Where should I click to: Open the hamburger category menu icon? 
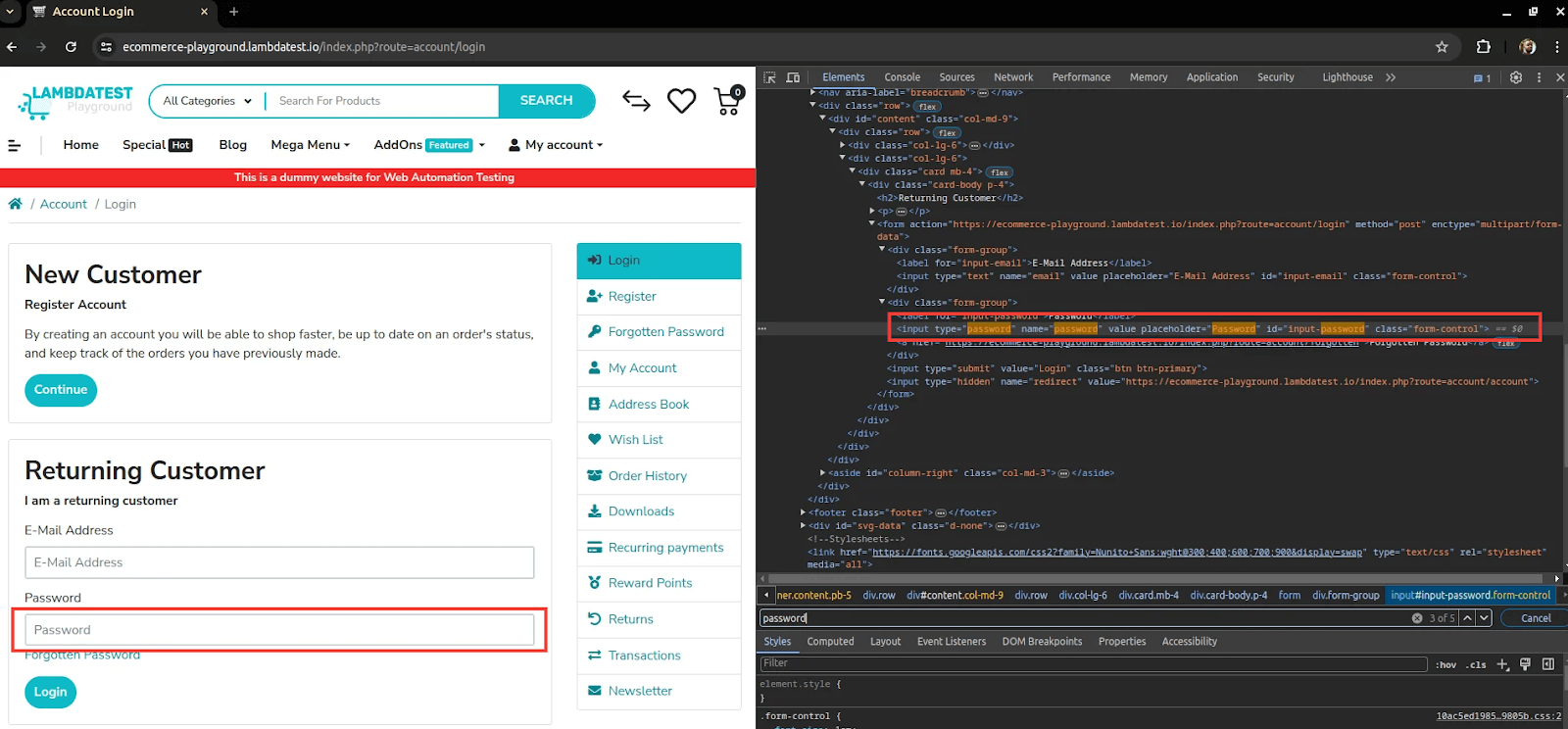tap(15, 145)
